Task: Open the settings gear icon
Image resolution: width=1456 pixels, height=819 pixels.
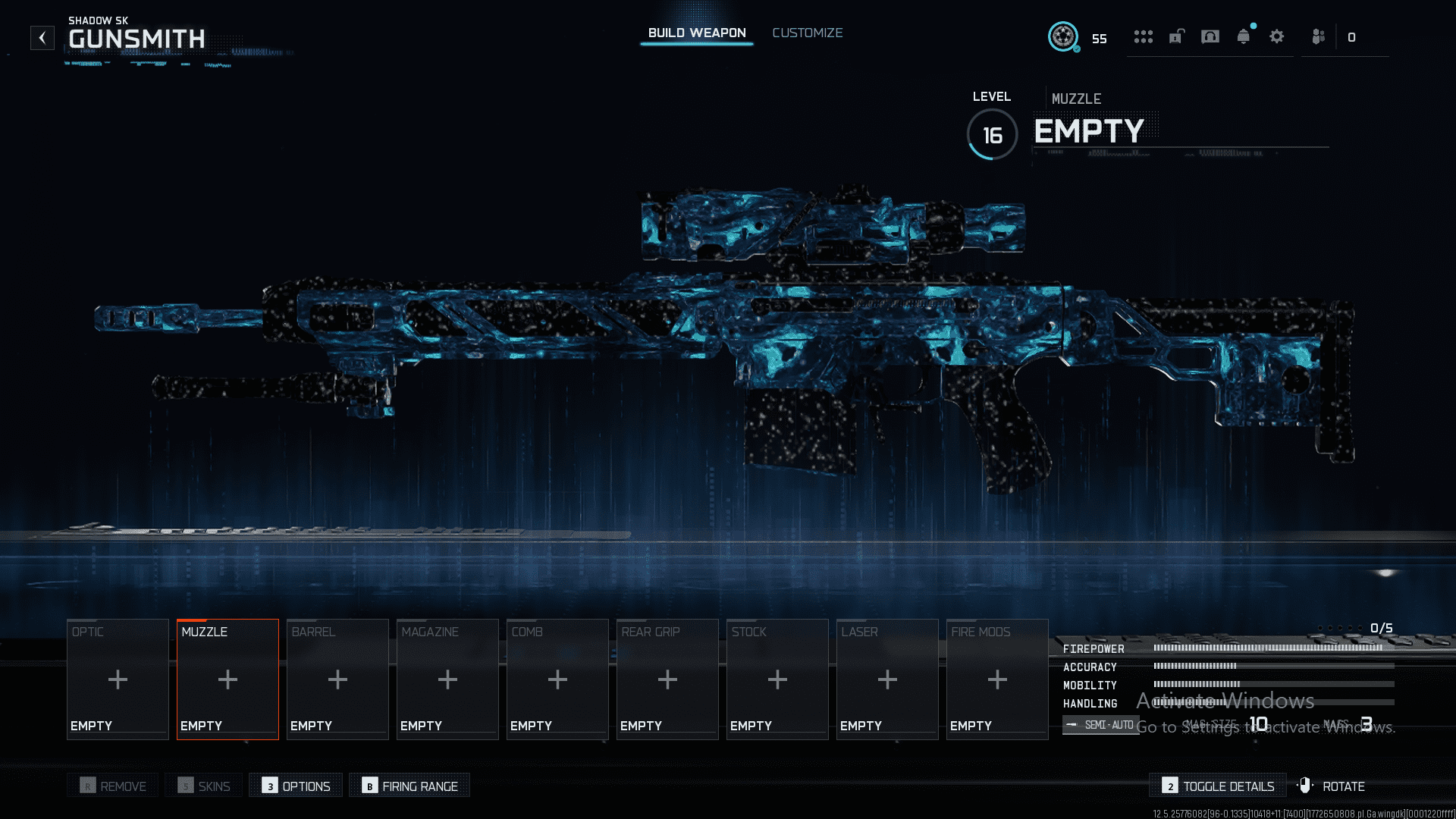Action: pyautogui.click(x=1277, y=37)
